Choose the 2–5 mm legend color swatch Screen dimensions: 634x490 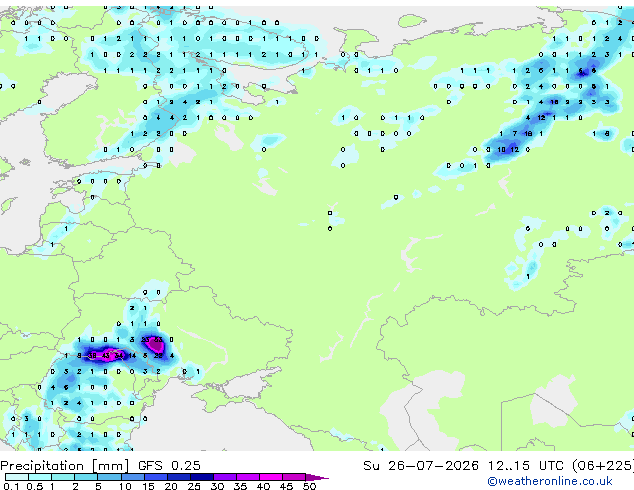click(x=86, y=477)
